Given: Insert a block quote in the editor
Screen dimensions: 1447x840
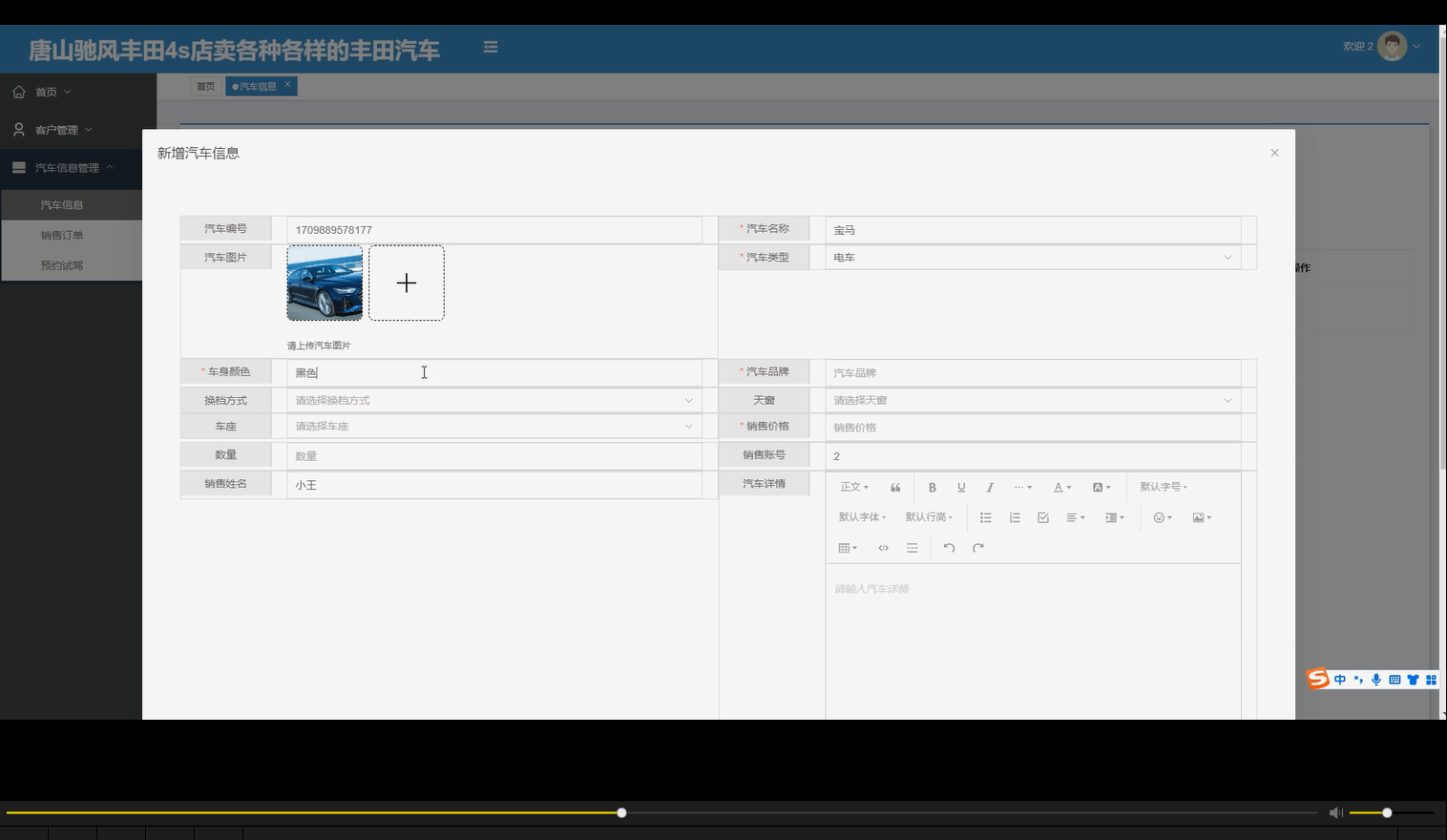Looking at the screenshot, I should [895, 488].
